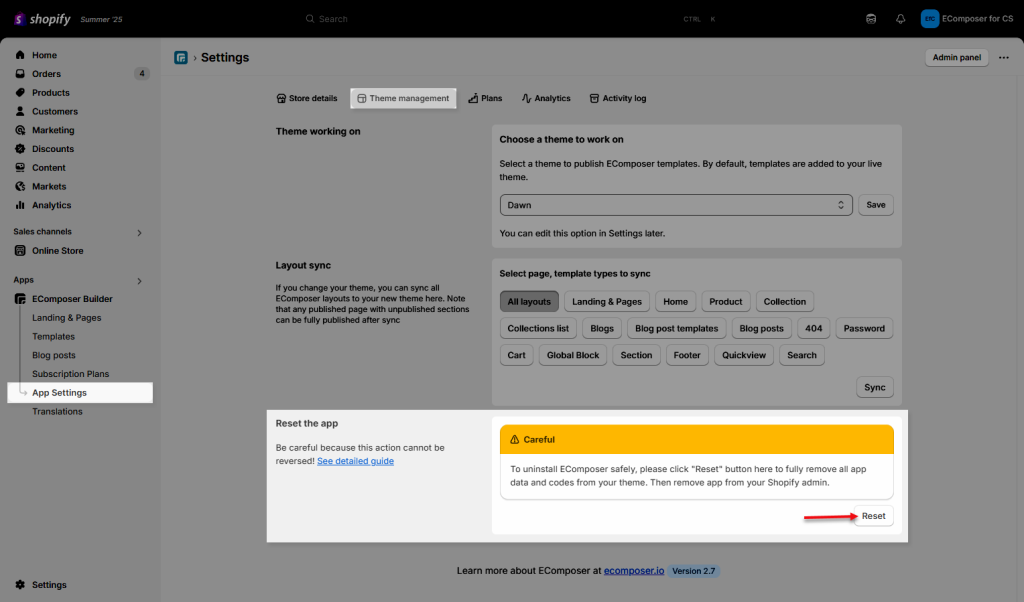Switch to the Plans tab

[x=485, y=99]
